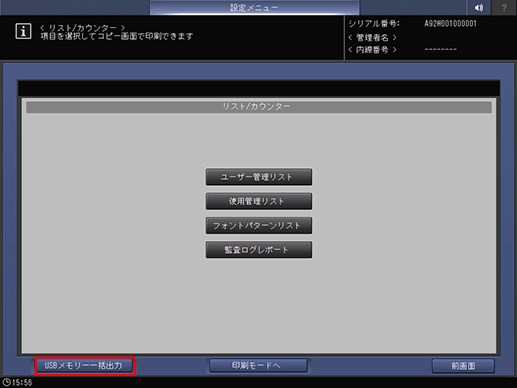Click the リスト/カウンター panel header
The height and width of the screenshot is (388, 517).
click(x=259, y=107)
